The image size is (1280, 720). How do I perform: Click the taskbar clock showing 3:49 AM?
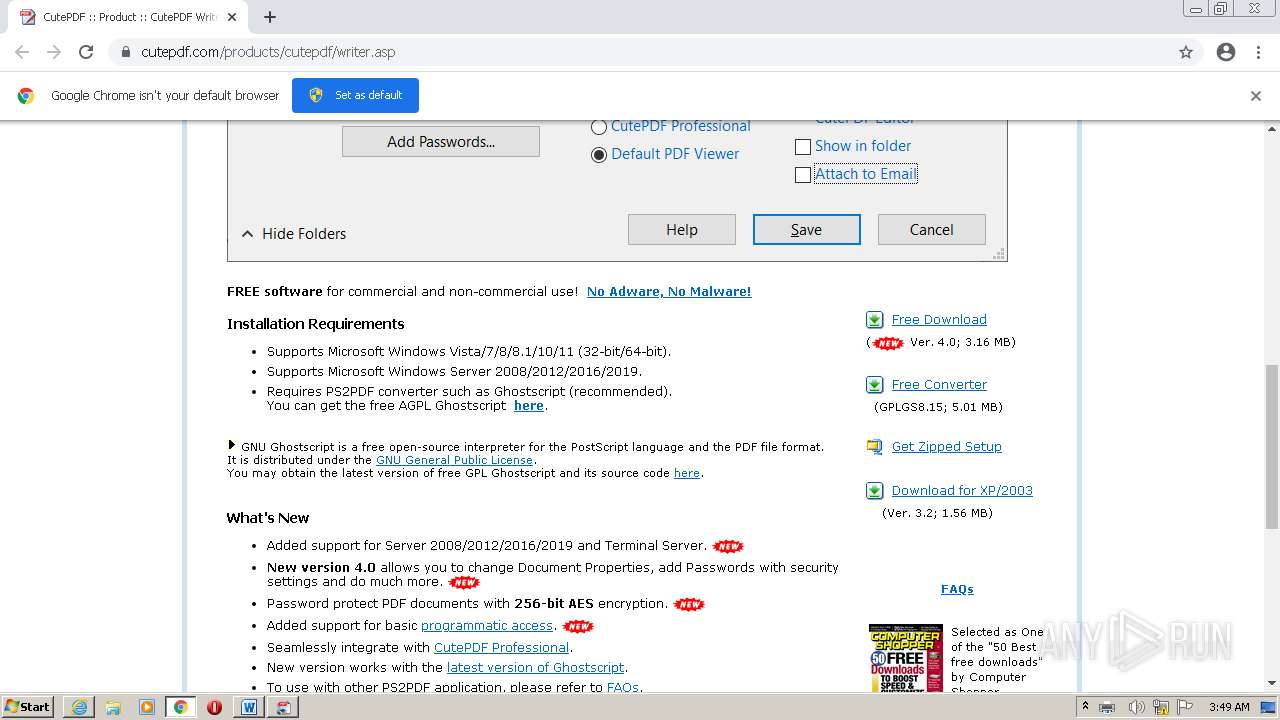1229,707
